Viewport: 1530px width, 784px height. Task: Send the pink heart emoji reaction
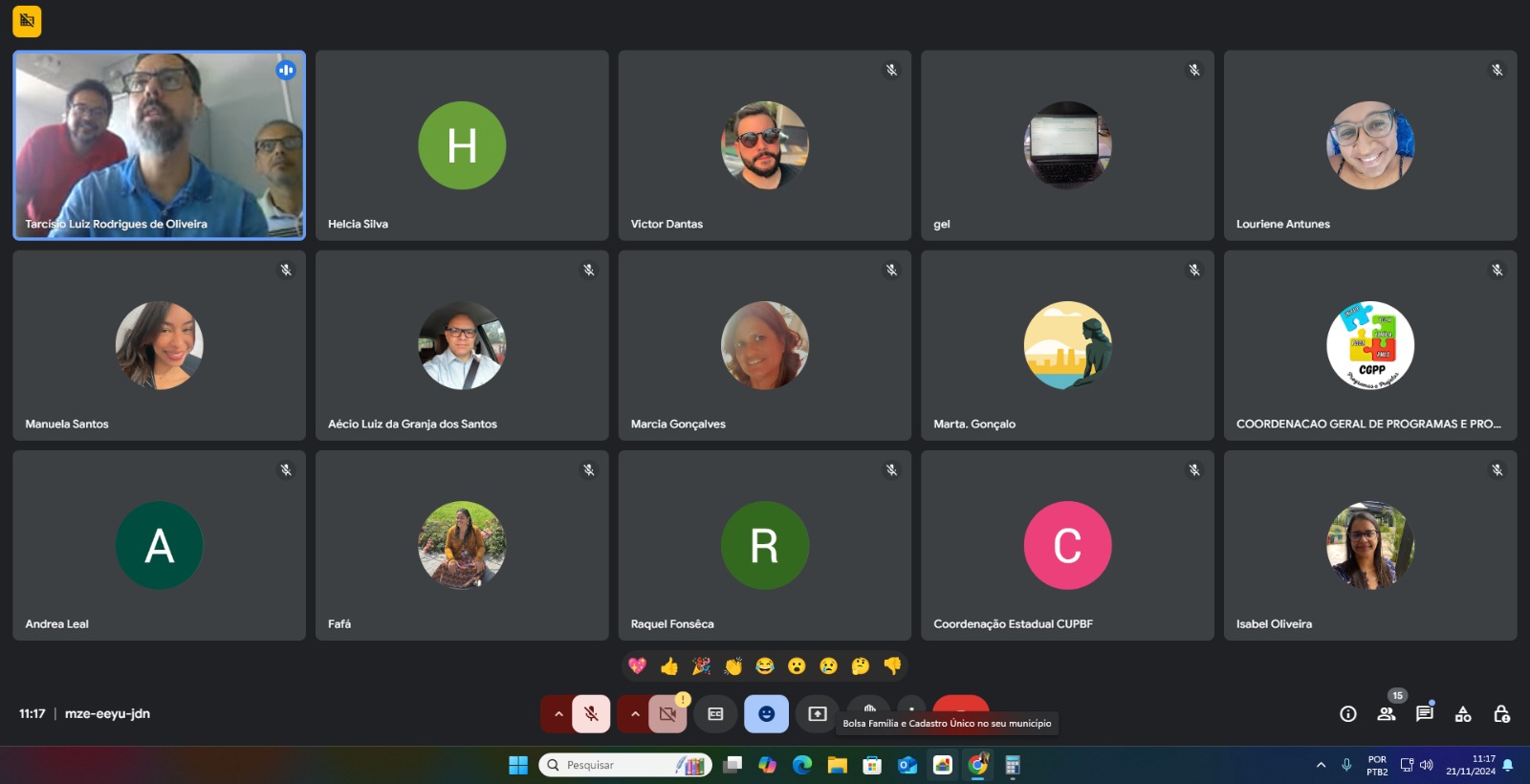click(x=638, y=666)
